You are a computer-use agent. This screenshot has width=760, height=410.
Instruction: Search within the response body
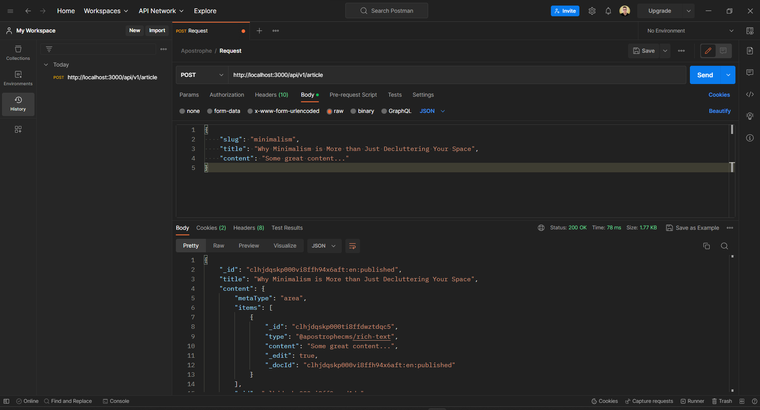724,246
